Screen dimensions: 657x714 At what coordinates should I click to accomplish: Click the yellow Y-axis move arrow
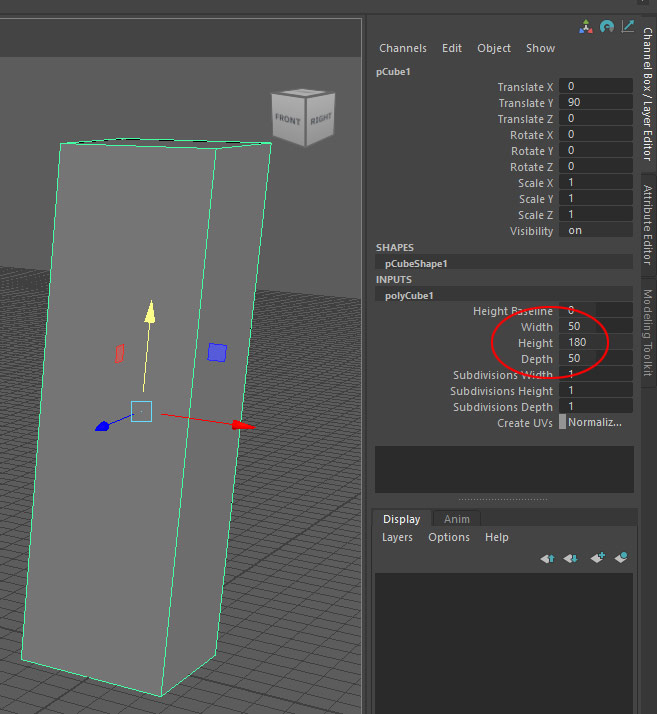[x=149, y=313]
